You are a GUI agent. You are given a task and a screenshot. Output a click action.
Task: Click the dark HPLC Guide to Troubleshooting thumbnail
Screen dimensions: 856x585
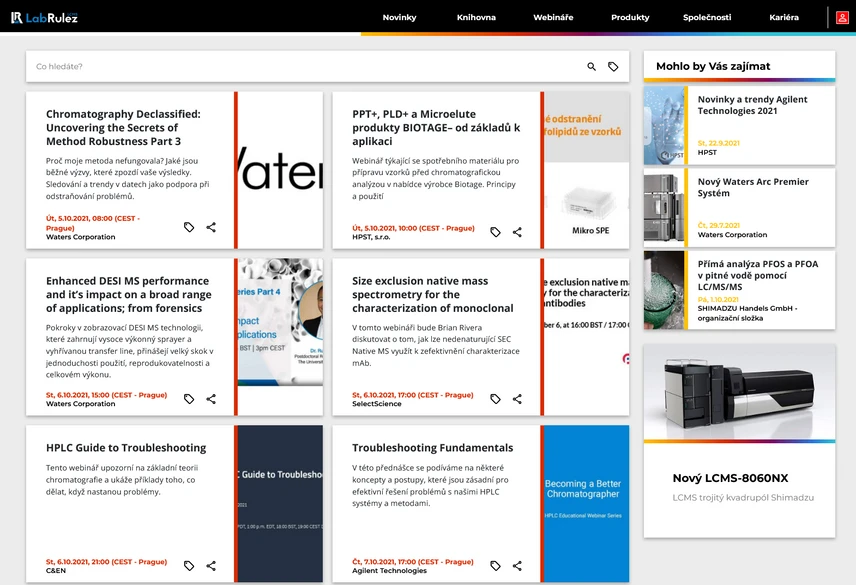tap(281, 504)
